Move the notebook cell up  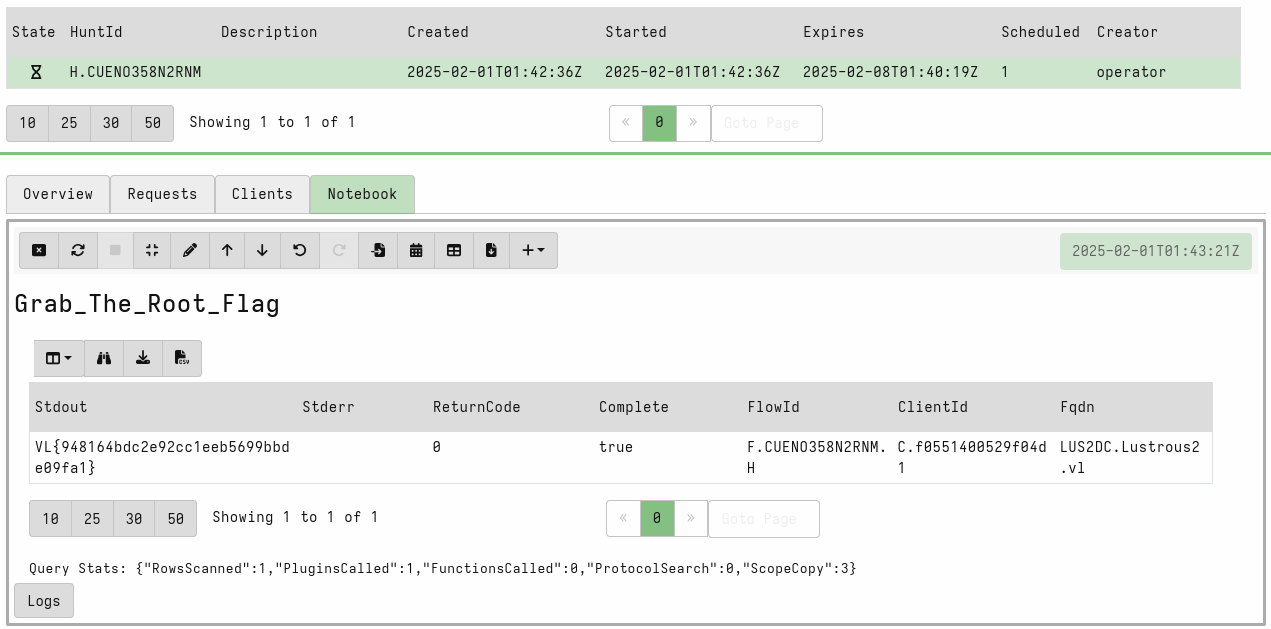point(227,251)
